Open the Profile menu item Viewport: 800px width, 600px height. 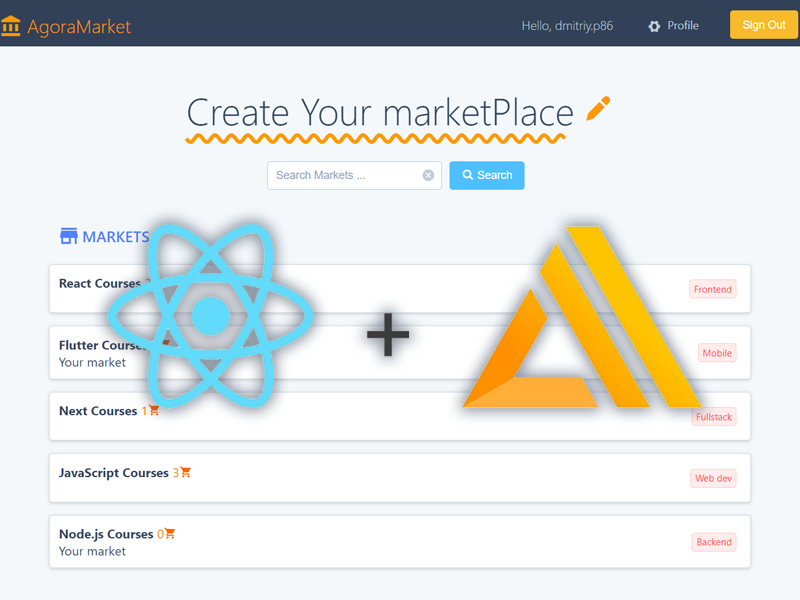coord(683,26)
